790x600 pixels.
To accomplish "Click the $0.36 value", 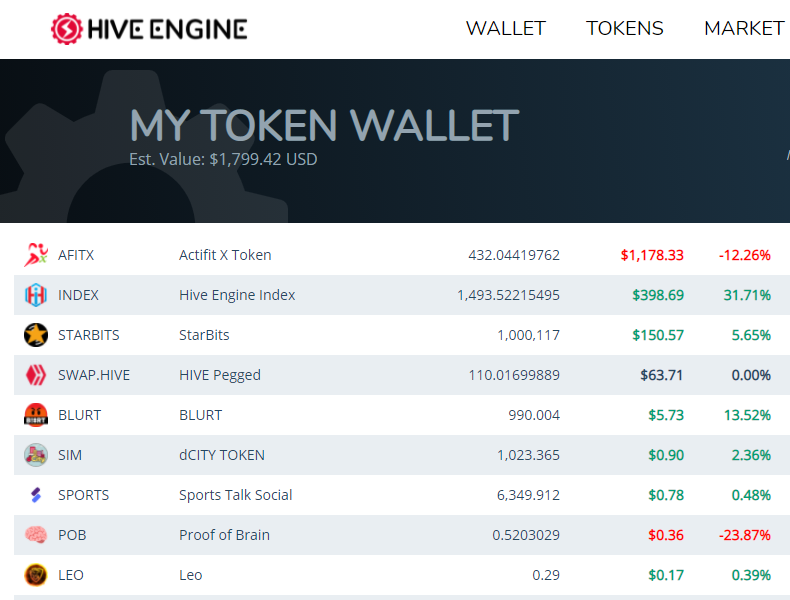I will [666, 535].
